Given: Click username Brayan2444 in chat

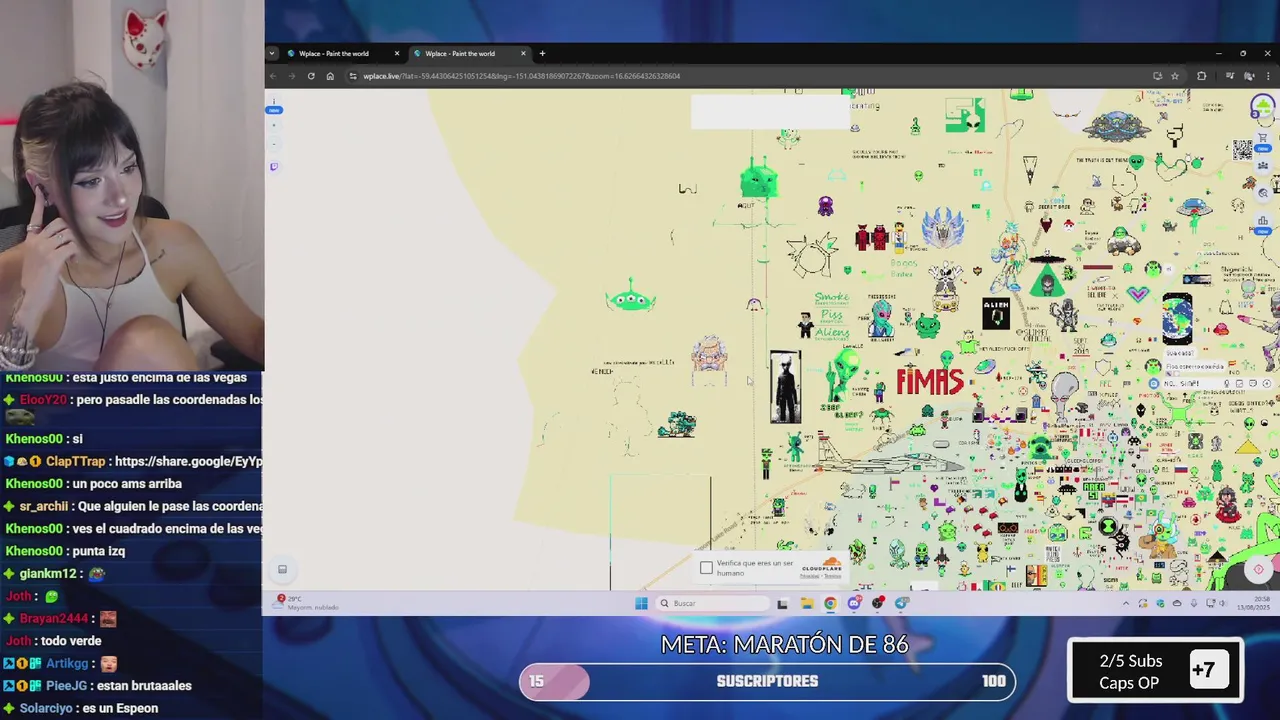Looking at the screenshot, I should point(54,618).
